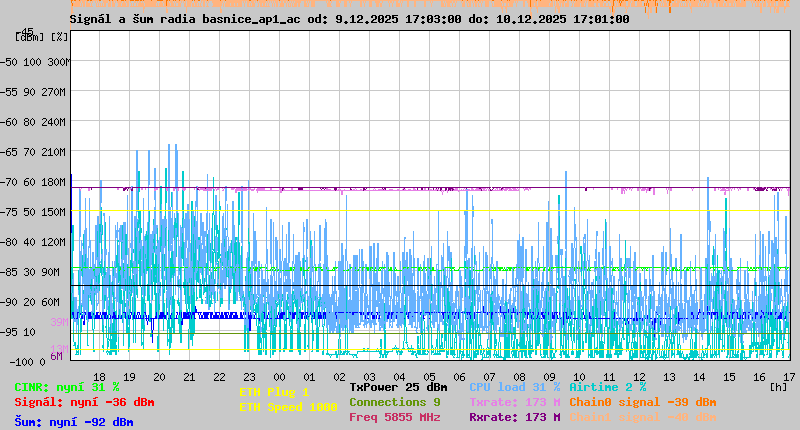Select the red Signál legend entry
The image size is (800, 430).
(84, 402)
